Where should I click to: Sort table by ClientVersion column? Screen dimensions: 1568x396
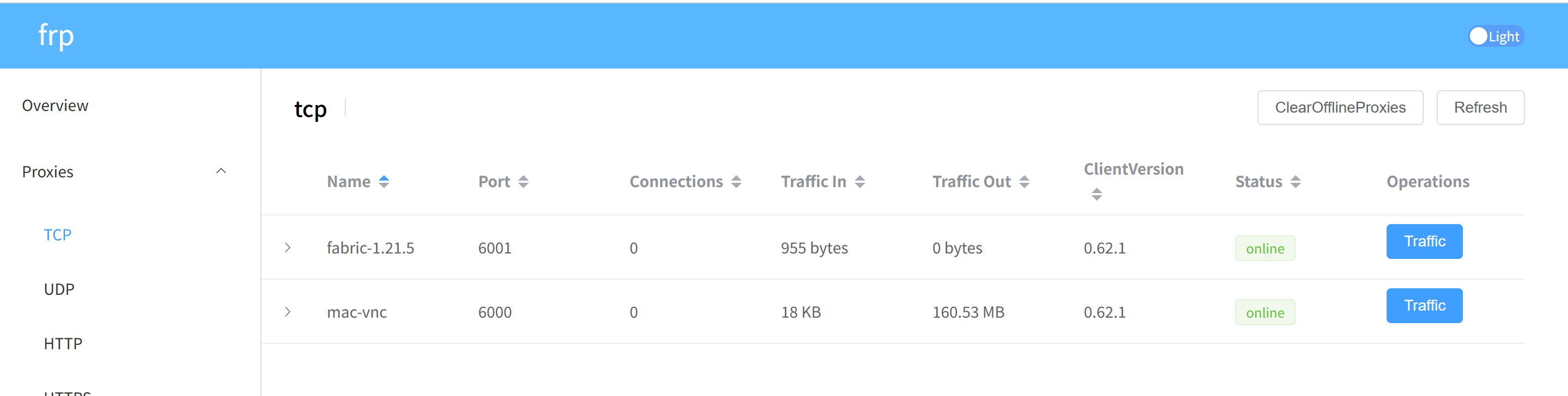pyautogui.click(x=1096, y=194)
